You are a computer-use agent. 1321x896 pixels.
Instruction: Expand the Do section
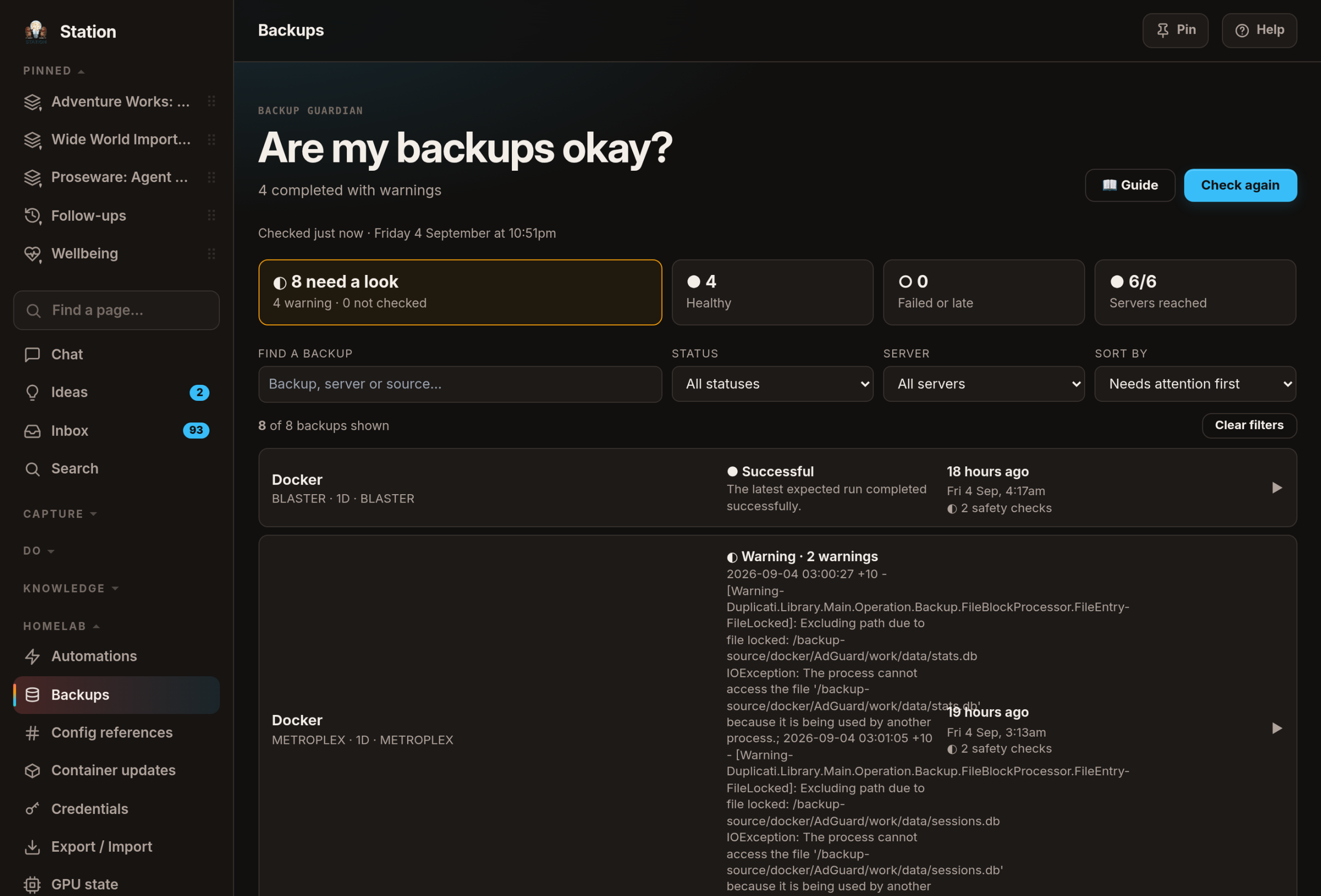[39, 551]
